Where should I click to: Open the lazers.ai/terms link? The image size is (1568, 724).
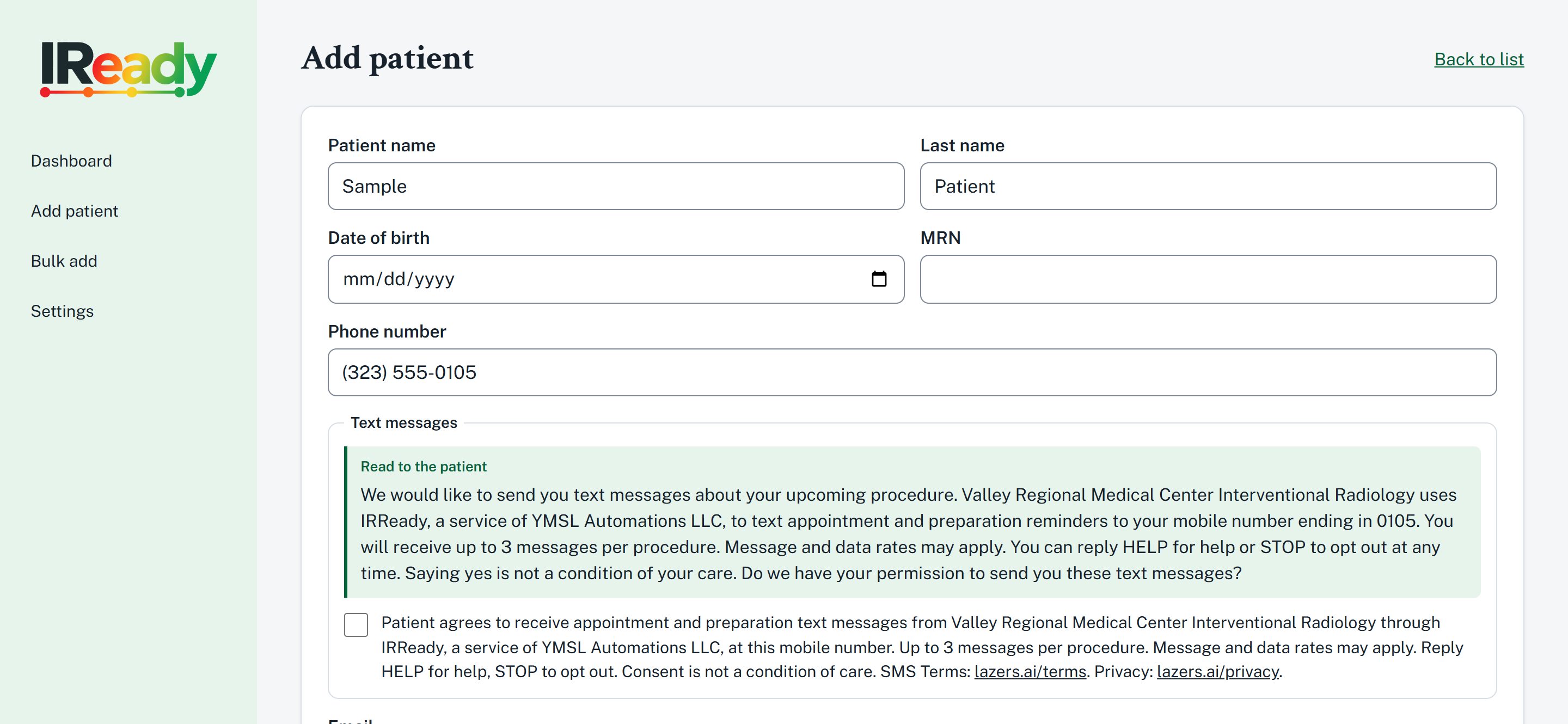(1030, 672)
